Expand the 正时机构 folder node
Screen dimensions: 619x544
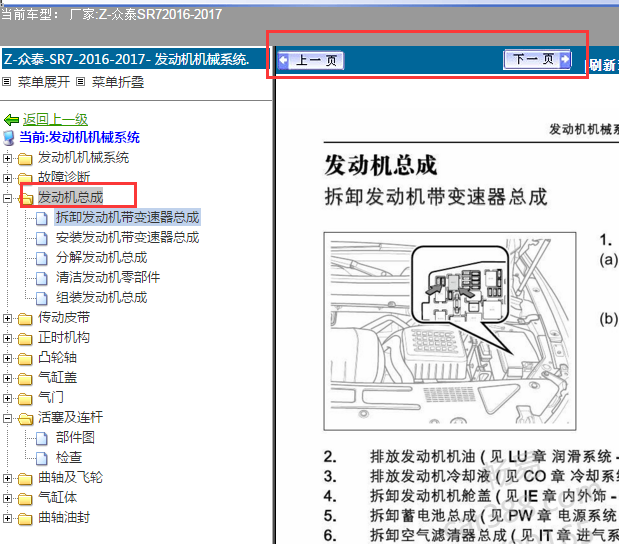point(7,338)
